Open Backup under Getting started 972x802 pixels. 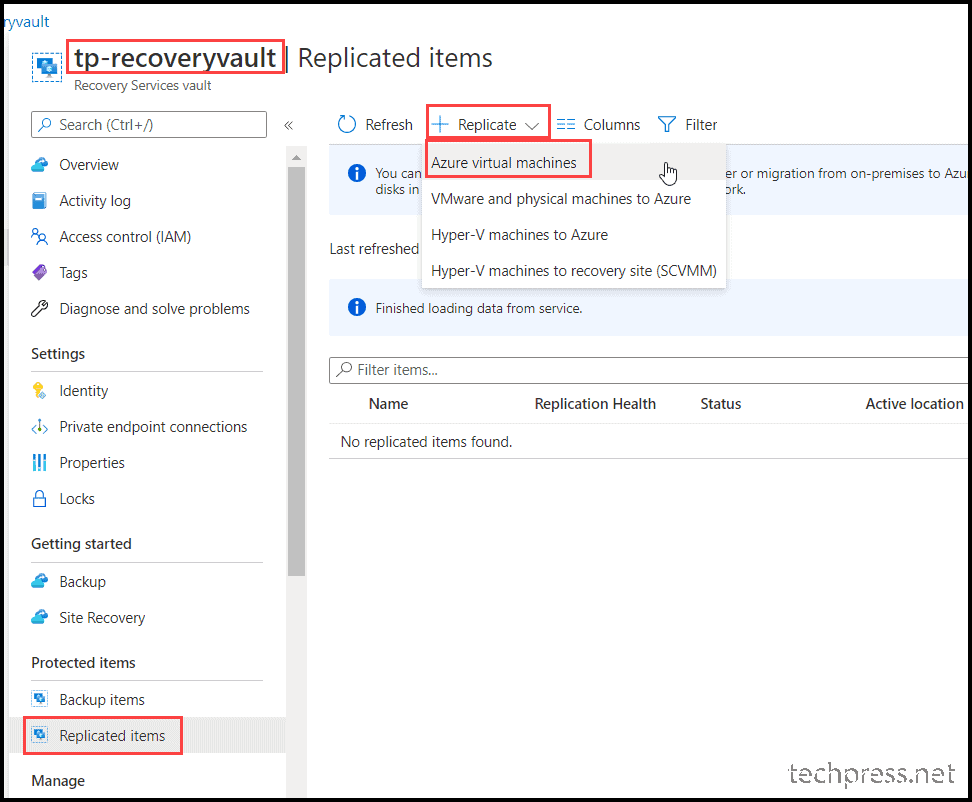click(82, 581)
